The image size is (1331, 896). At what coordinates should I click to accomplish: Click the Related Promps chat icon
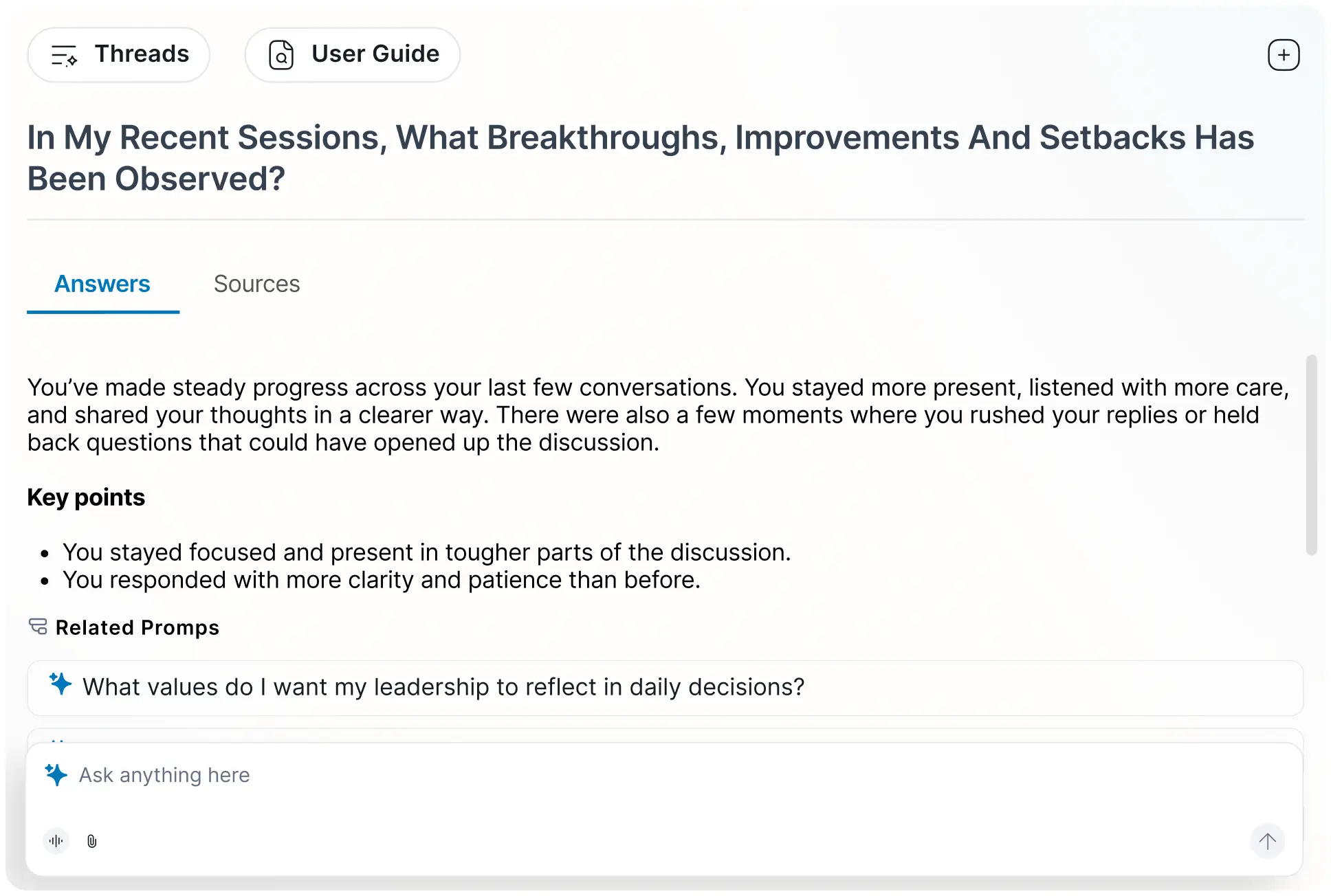[x=38, y=627]
